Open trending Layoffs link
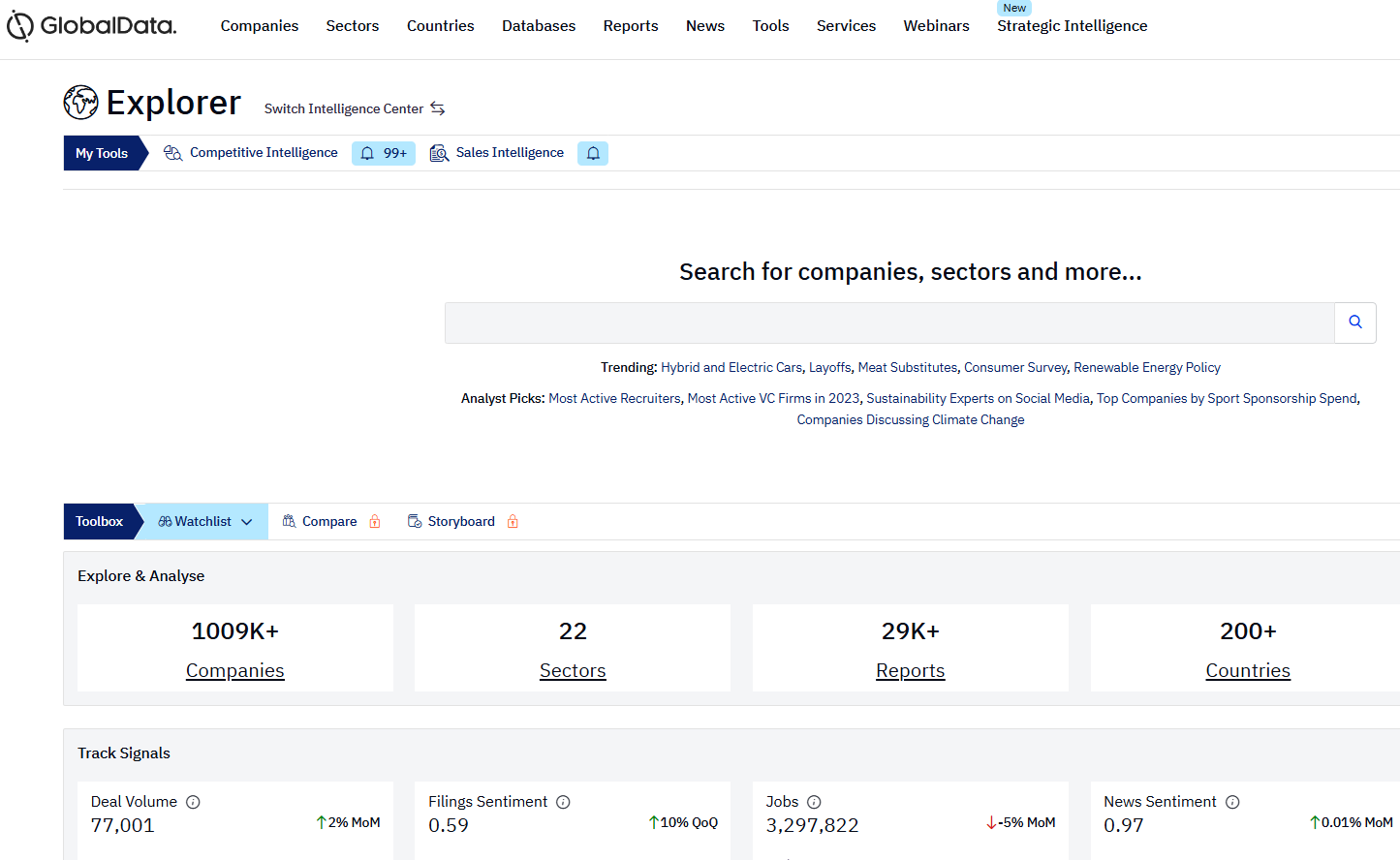 830,367
